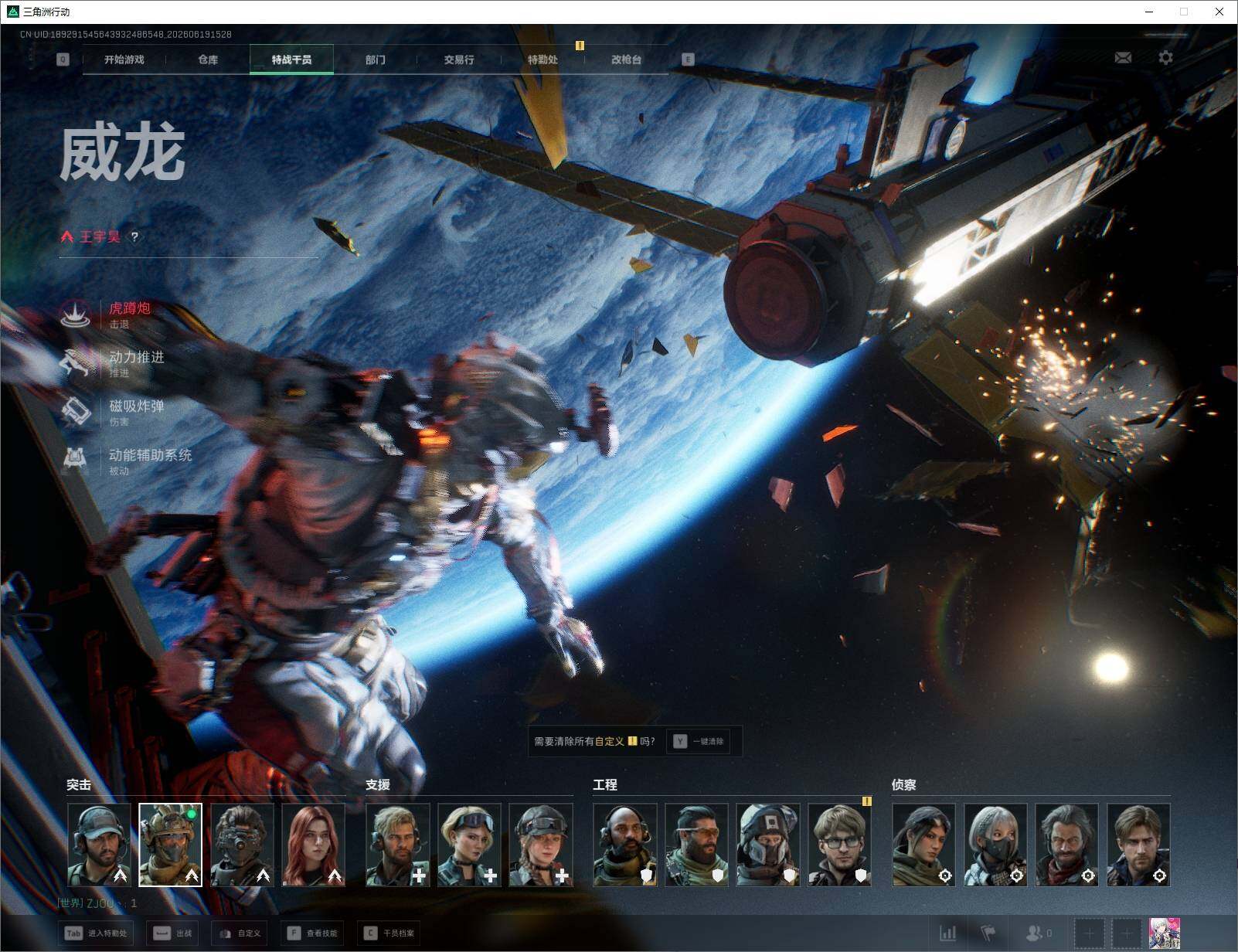Click the 支援 category heading
This screenshot has height=952, width=1238.
coord(378,784)
